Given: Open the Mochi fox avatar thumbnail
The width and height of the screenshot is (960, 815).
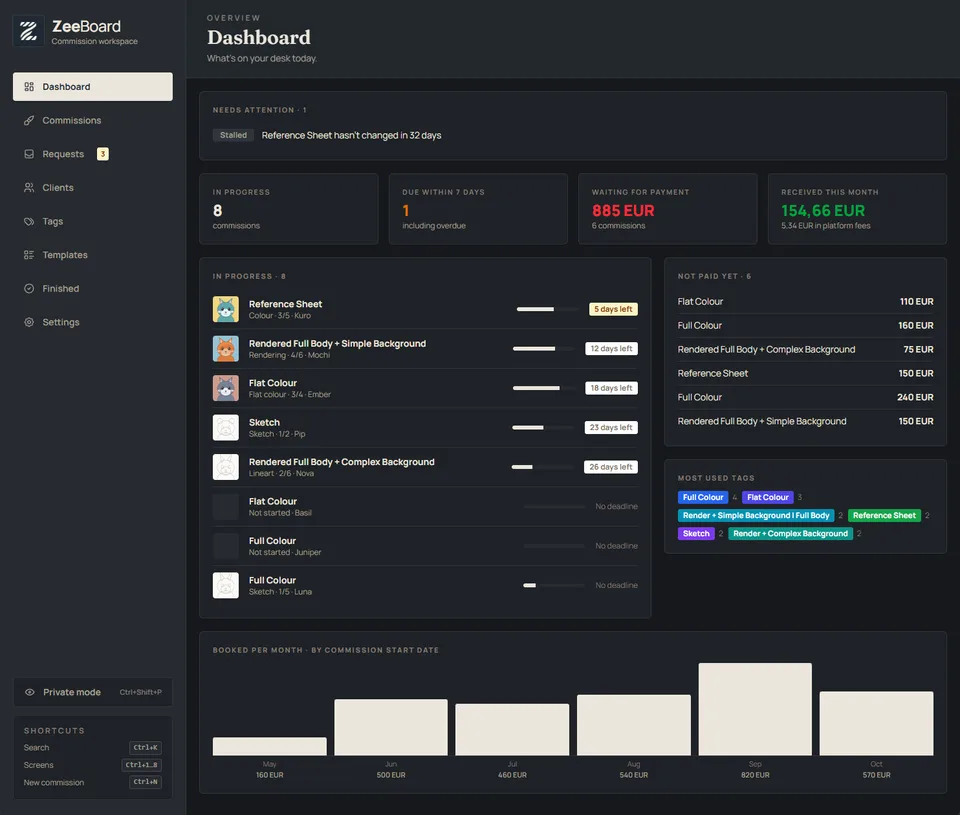Looking at the screenshot, I should tap(225, 349).
